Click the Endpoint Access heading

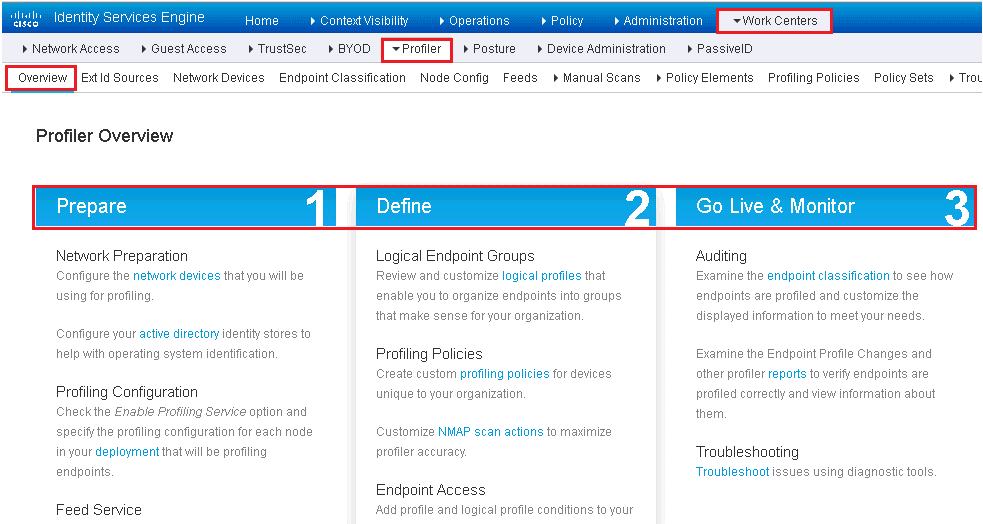pyautogui.click(x=431, y=490)
